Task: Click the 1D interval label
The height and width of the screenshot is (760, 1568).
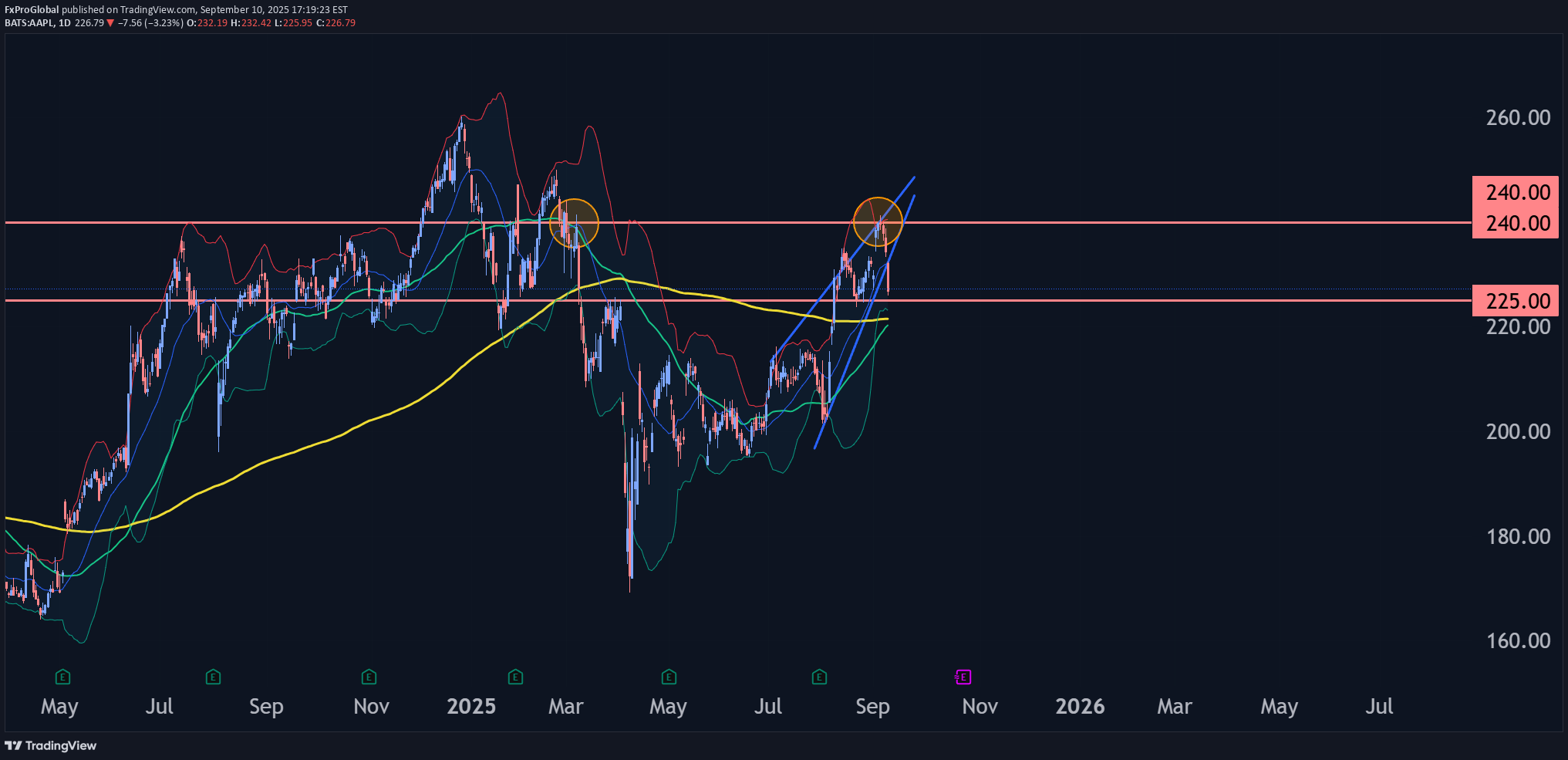Action: tap(65, 23)
